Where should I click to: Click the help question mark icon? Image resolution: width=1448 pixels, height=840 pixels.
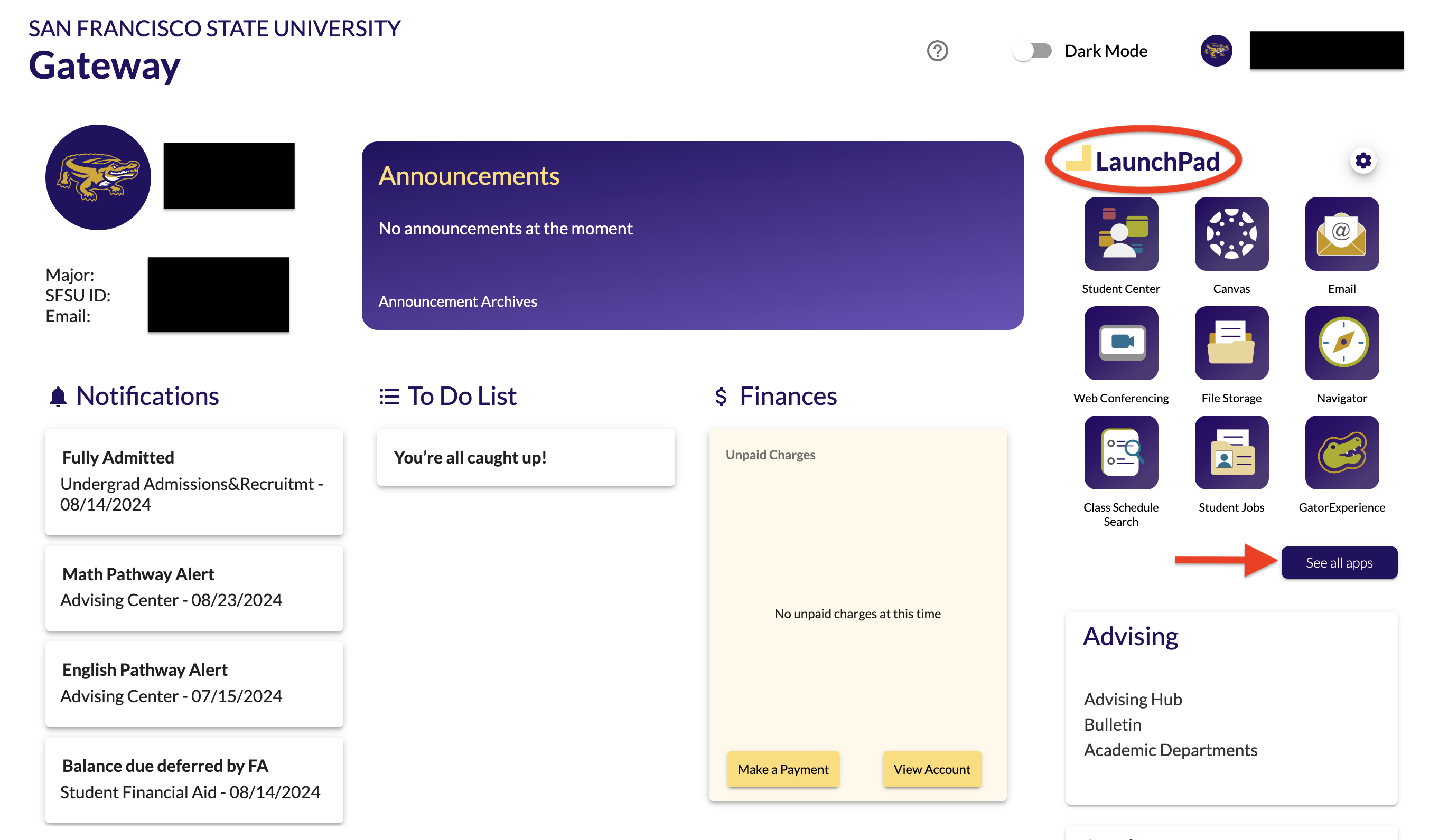[937, 51]
